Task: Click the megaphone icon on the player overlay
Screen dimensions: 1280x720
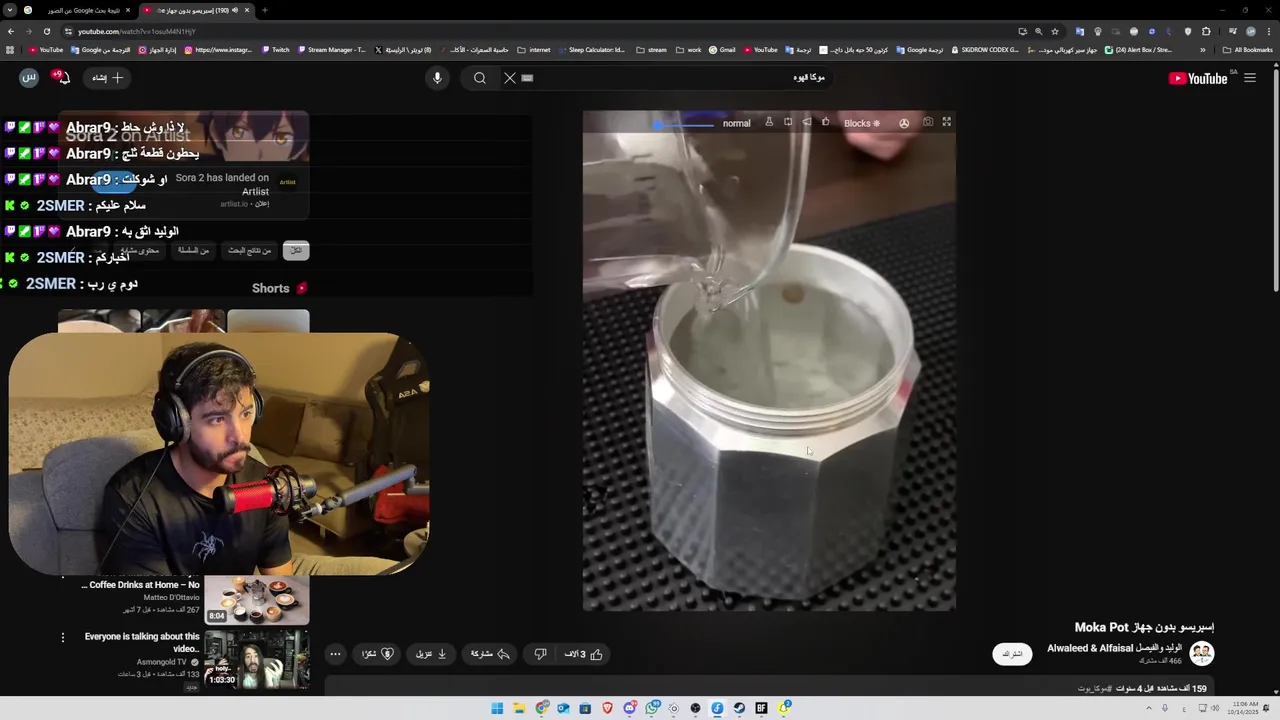Action: pos(807,122)
